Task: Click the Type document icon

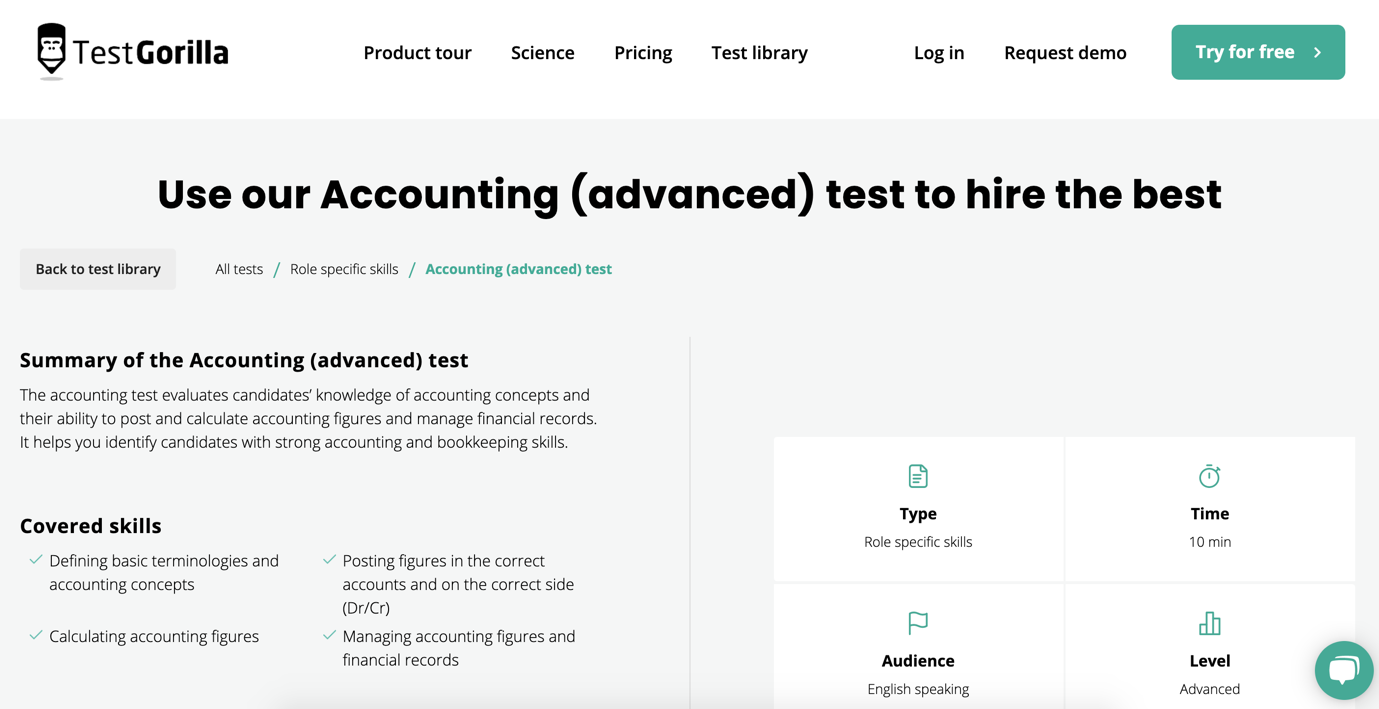Action: 917,476
